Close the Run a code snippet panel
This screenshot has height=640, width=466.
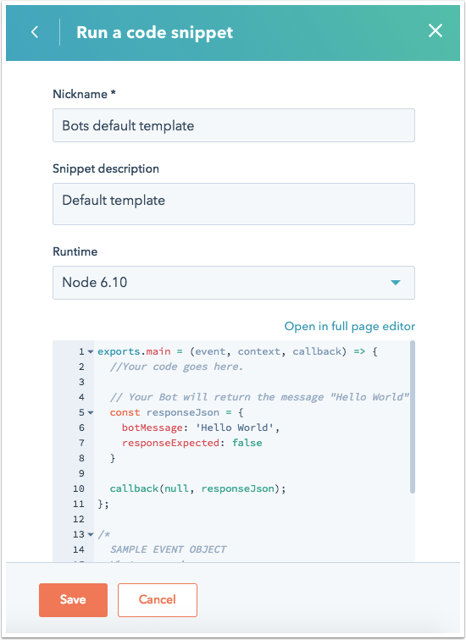[x=435, y=31]
